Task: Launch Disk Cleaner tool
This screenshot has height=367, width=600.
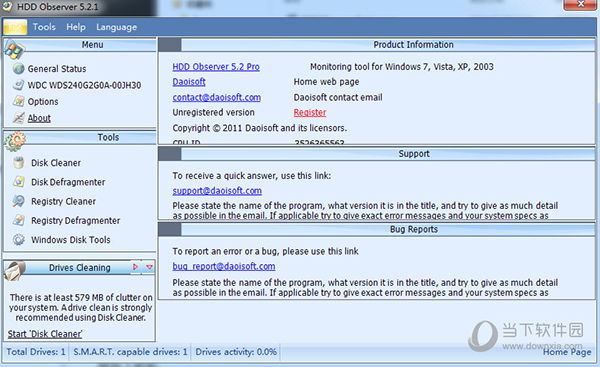Action: [56, 163]
